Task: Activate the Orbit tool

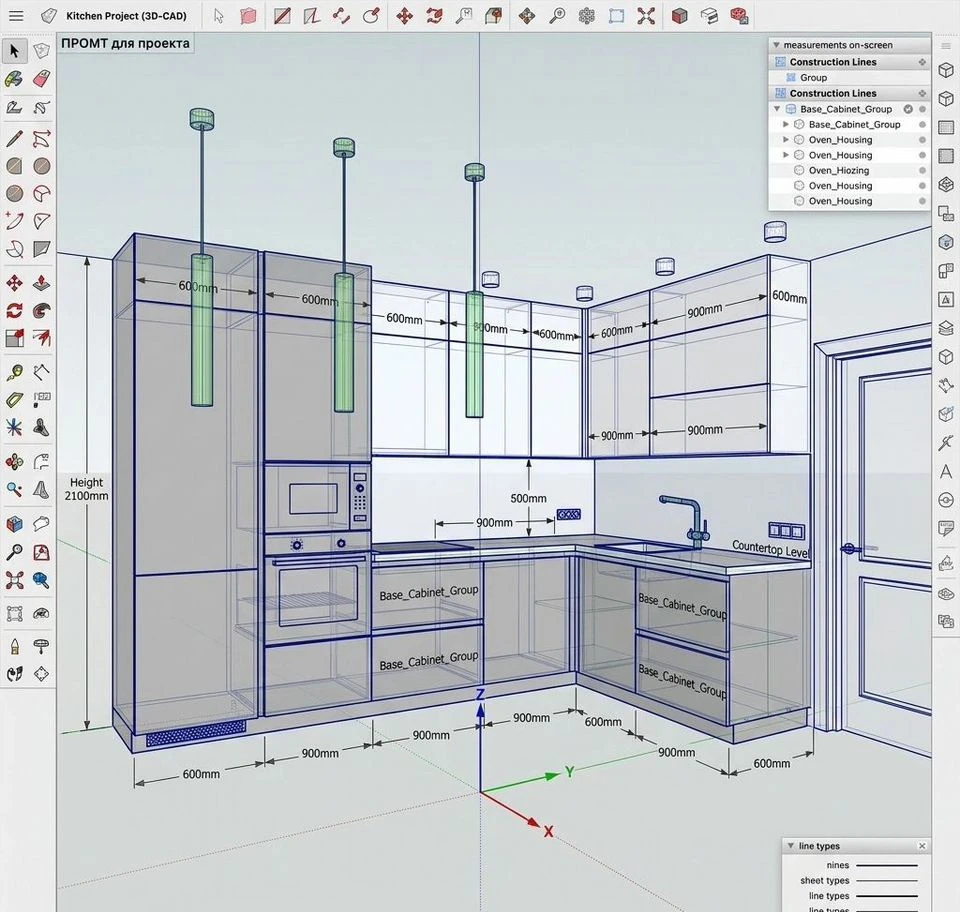Action: 14,462
